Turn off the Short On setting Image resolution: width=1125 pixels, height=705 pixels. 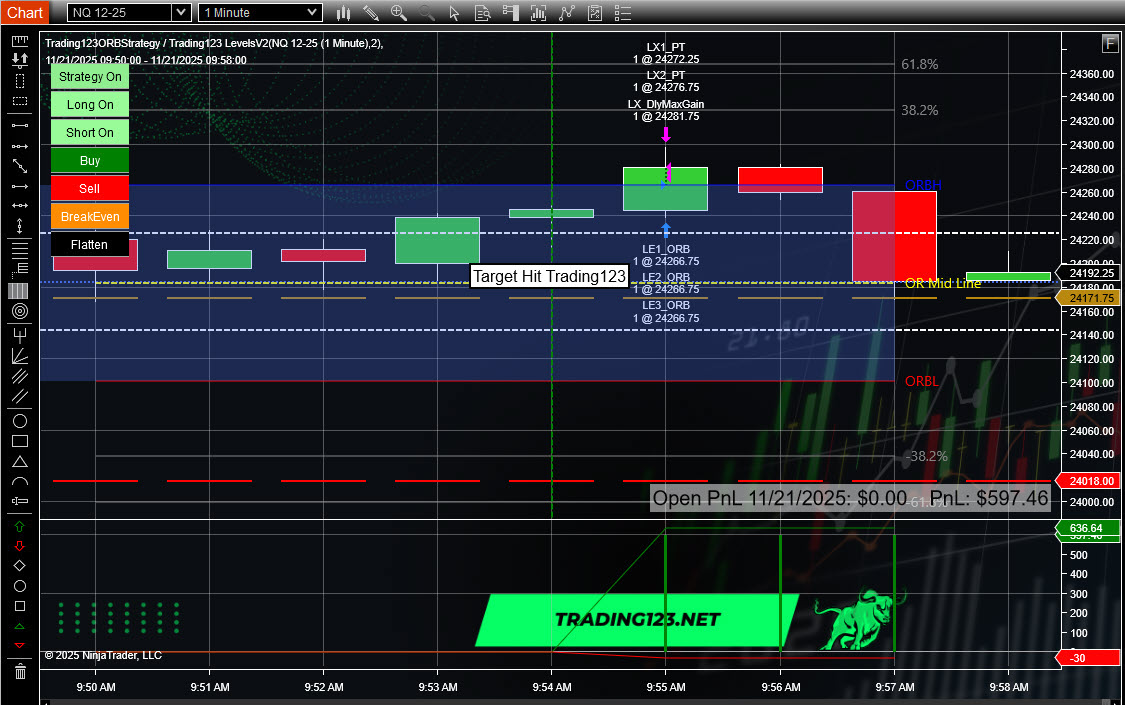point(89,131)
